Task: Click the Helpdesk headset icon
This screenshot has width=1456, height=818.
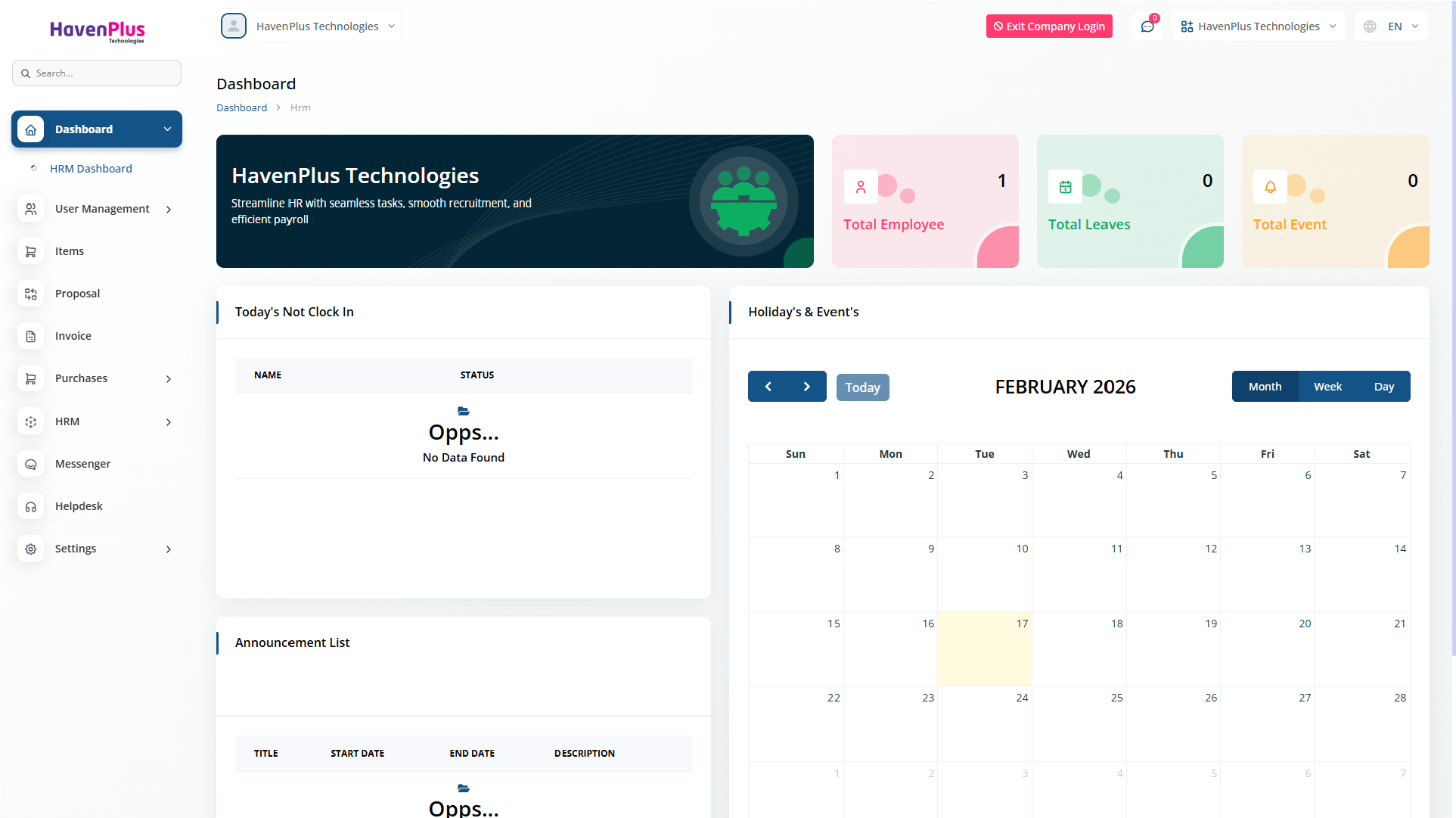Action: [x=31, y=506]
